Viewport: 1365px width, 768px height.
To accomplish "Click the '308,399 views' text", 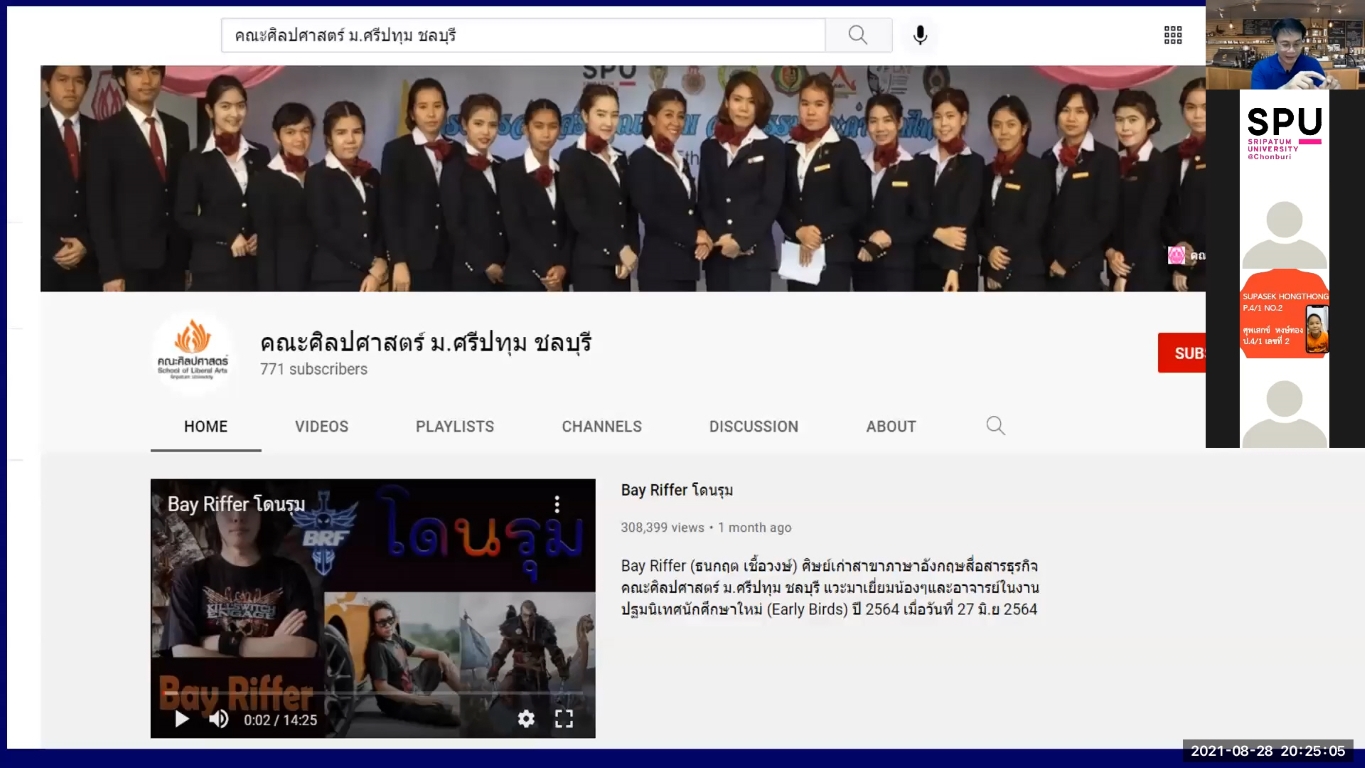I will tap(663, 527).
